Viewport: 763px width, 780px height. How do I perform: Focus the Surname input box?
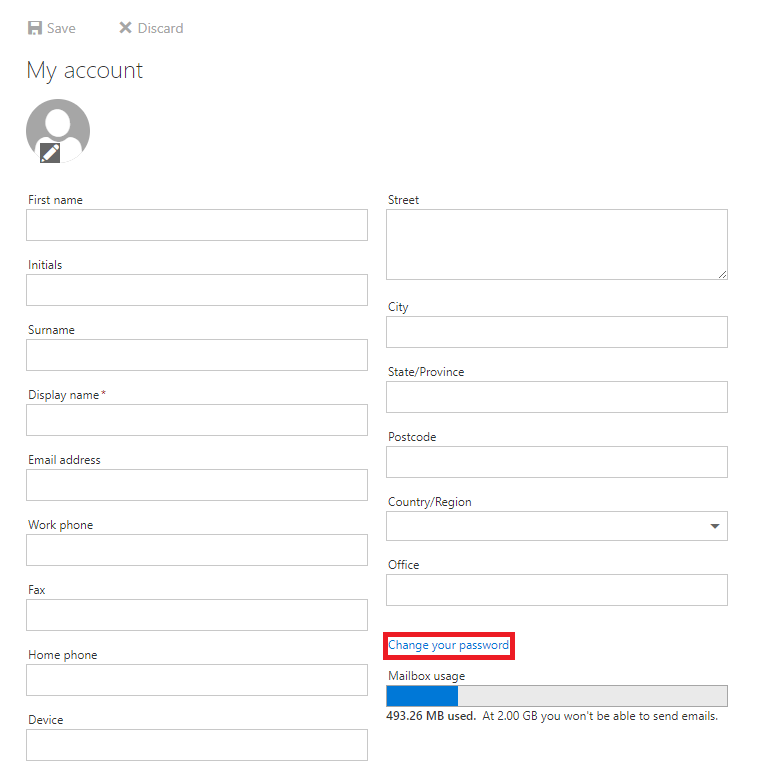pos(197,355)
